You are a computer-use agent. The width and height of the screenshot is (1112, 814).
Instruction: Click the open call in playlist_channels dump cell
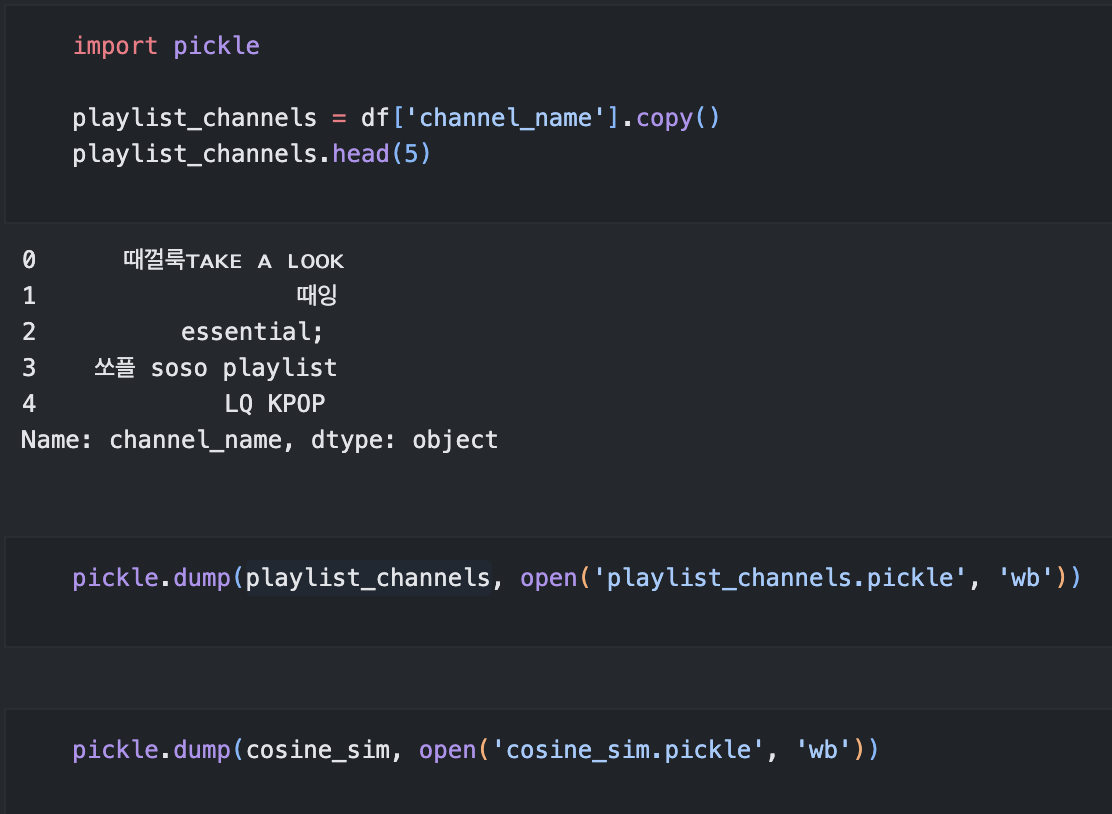[x=548, y=578]
